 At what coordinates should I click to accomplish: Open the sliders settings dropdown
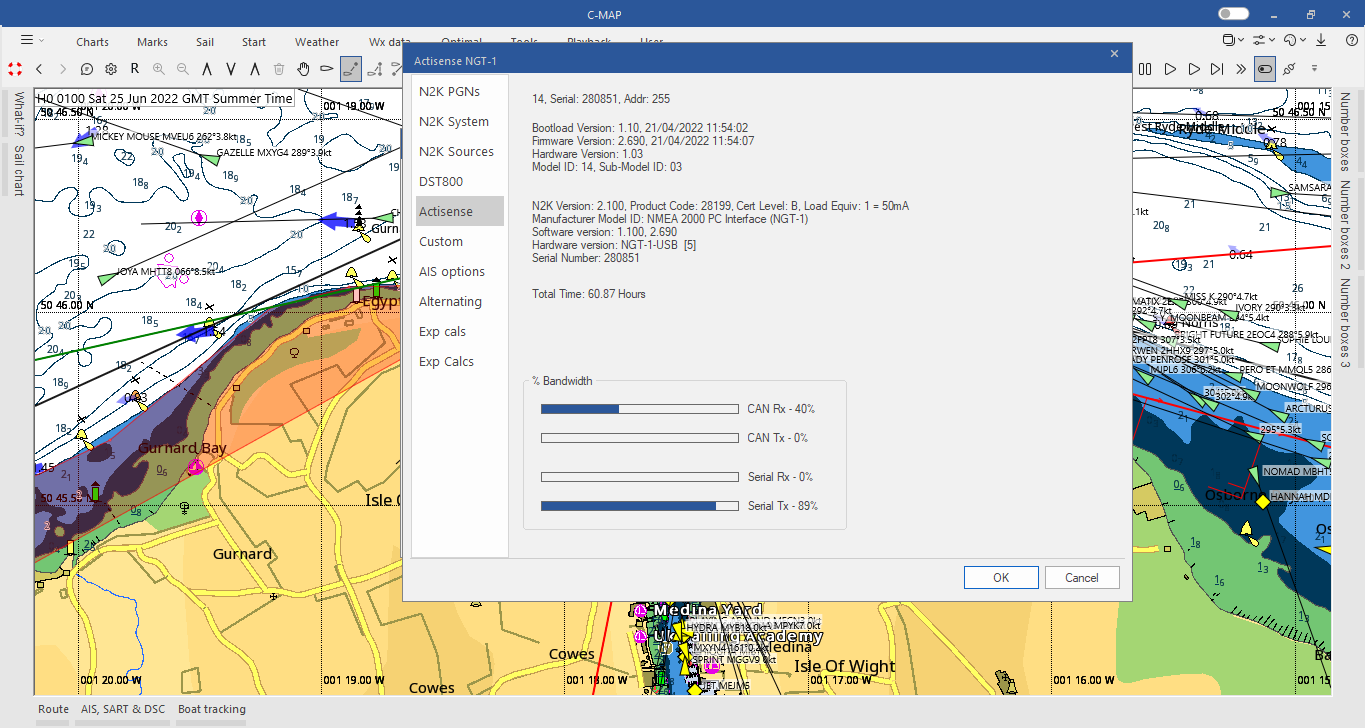(x=1263, y=40)
